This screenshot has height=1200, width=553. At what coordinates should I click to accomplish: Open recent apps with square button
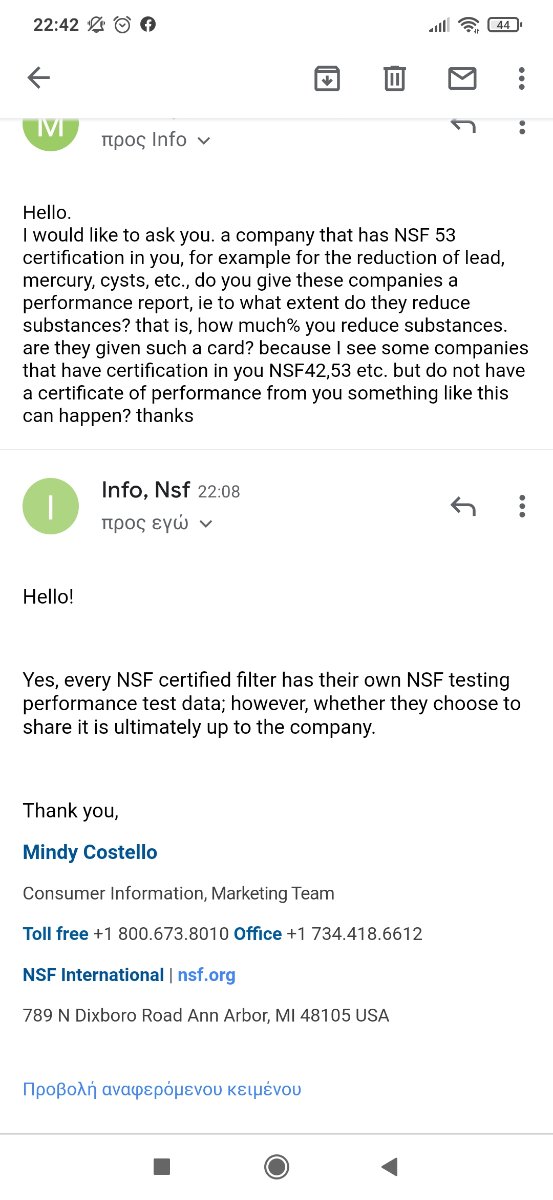[x=162, y=1166]
